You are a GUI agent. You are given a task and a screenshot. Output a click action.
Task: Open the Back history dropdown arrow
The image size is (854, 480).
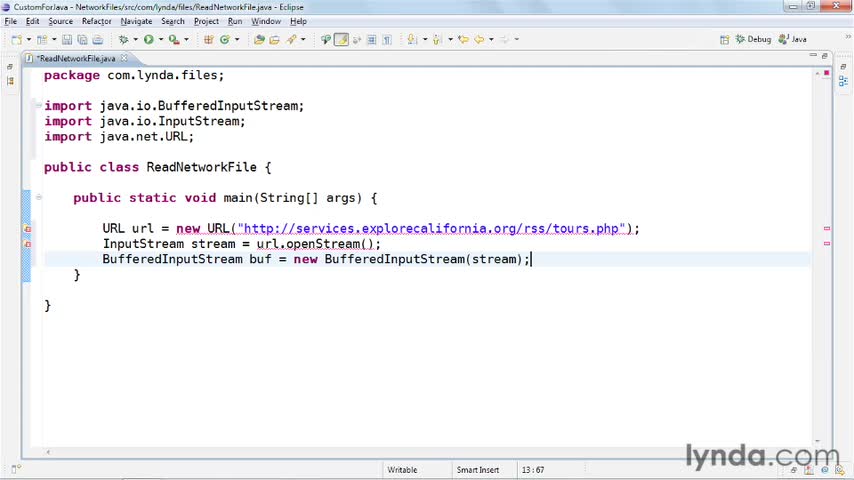pos(491,39)
